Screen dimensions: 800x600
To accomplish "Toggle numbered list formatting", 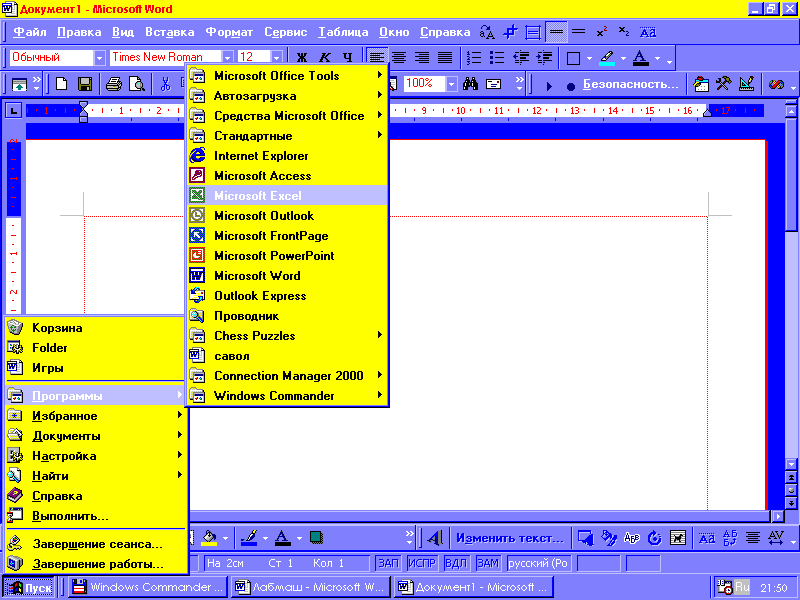I will (x=474, y=58).
